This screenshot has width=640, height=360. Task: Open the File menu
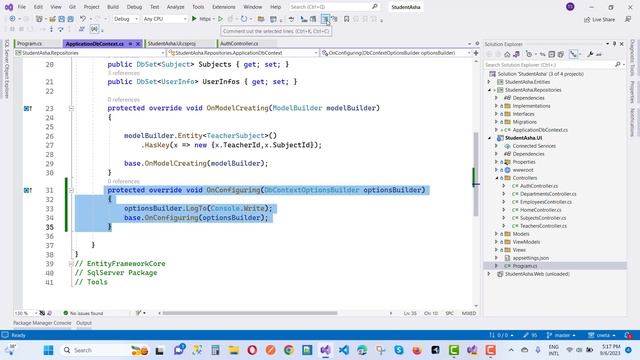tap(22, 7)
